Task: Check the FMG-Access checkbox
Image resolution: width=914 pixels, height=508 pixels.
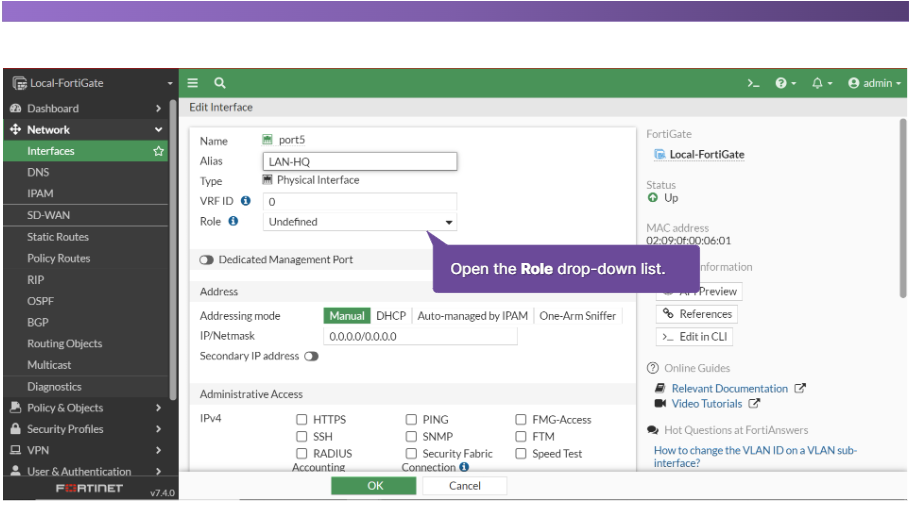Action: (x=521, y=419)
